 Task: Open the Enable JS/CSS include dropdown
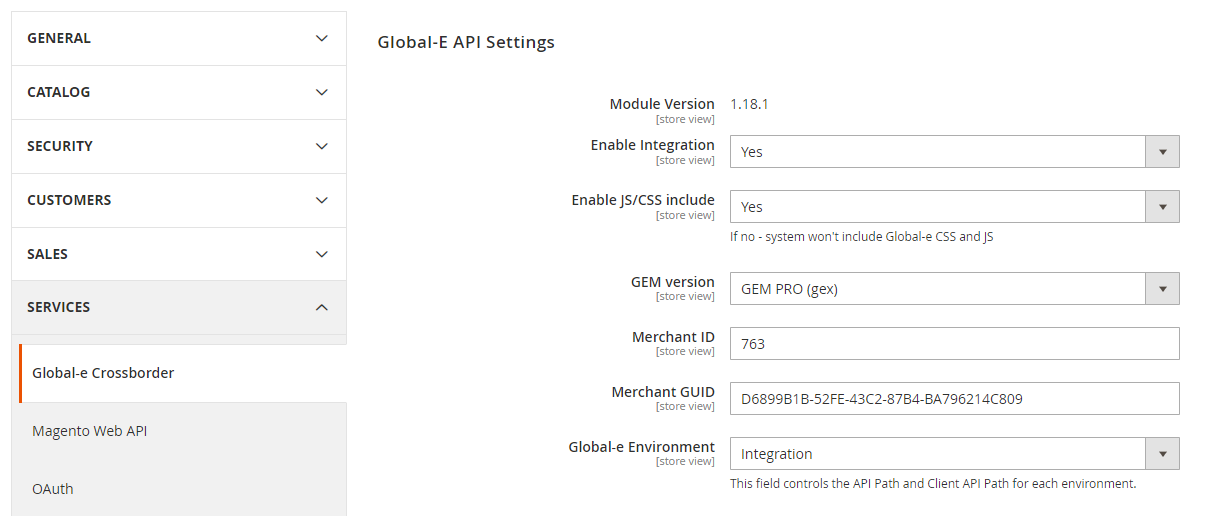pyautogui.click(x=954, y=207)
